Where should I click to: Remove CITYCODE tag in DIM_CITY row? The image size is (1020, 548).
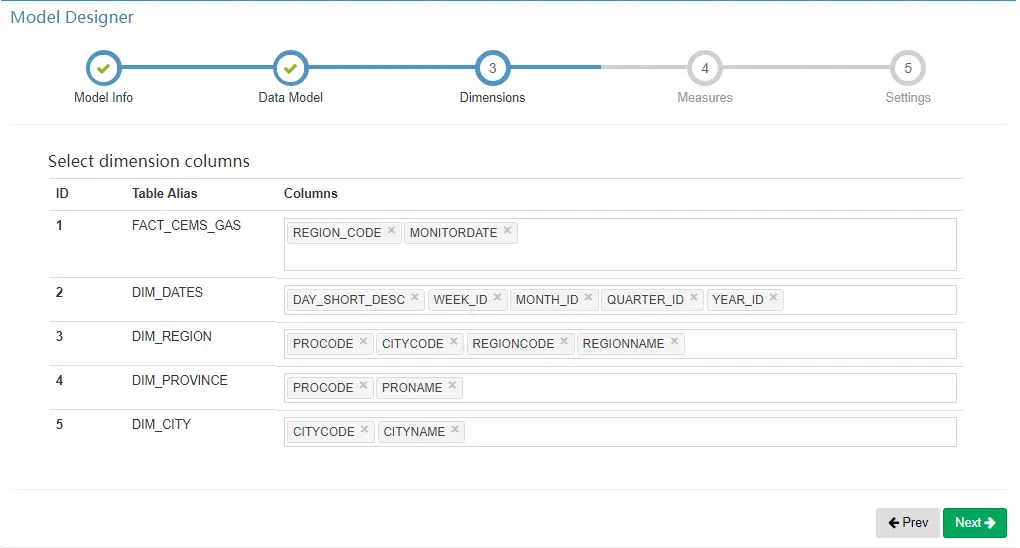365,429
